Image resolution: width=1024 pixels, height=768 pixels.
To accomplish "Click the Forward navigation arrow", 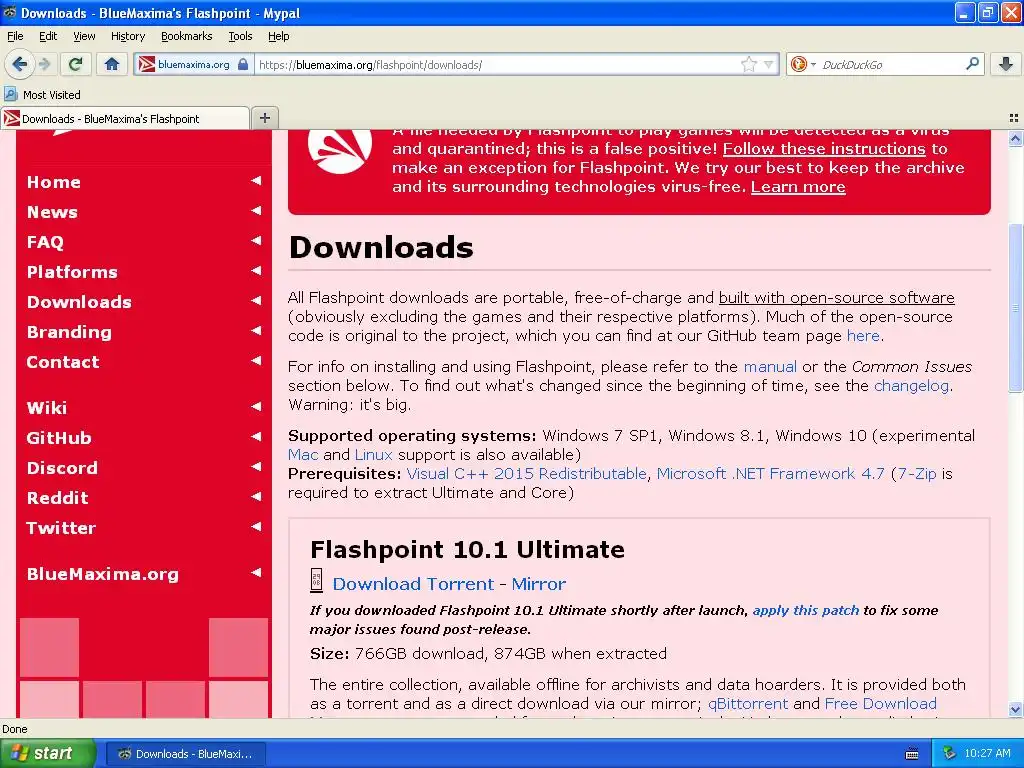I will (x=44, y=64).
